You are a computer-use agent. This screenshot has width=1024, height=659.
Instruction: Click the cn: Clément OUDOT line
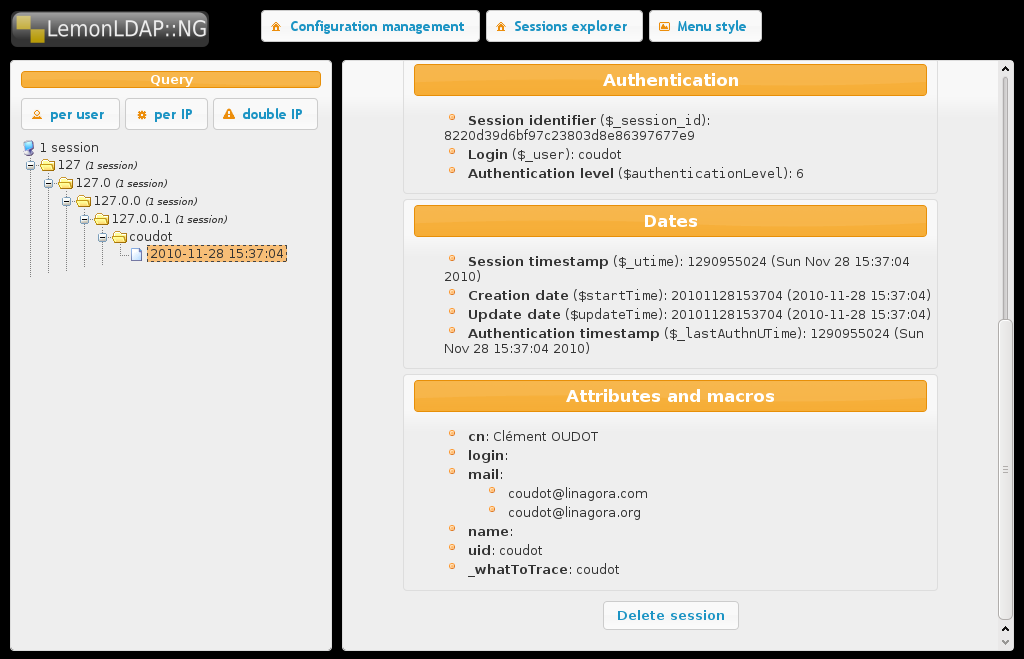pos(533,436)
